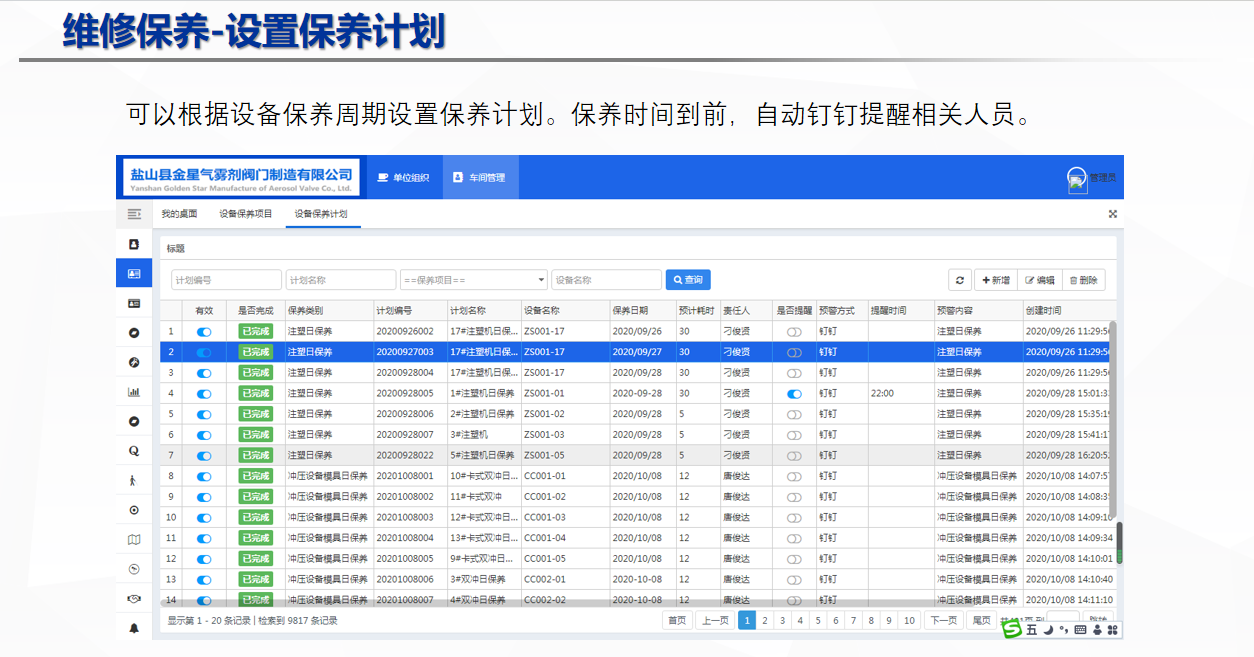Toggle 是否提醒 switch for plan 20200928006
This screenshot has height=657, width=1254.
(794, 414)
